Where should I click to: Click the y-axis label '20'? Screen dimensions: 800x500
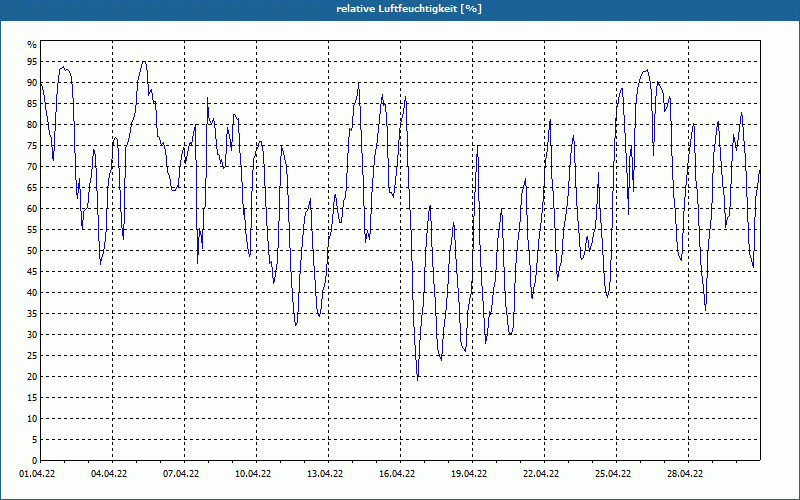point(32,377)
